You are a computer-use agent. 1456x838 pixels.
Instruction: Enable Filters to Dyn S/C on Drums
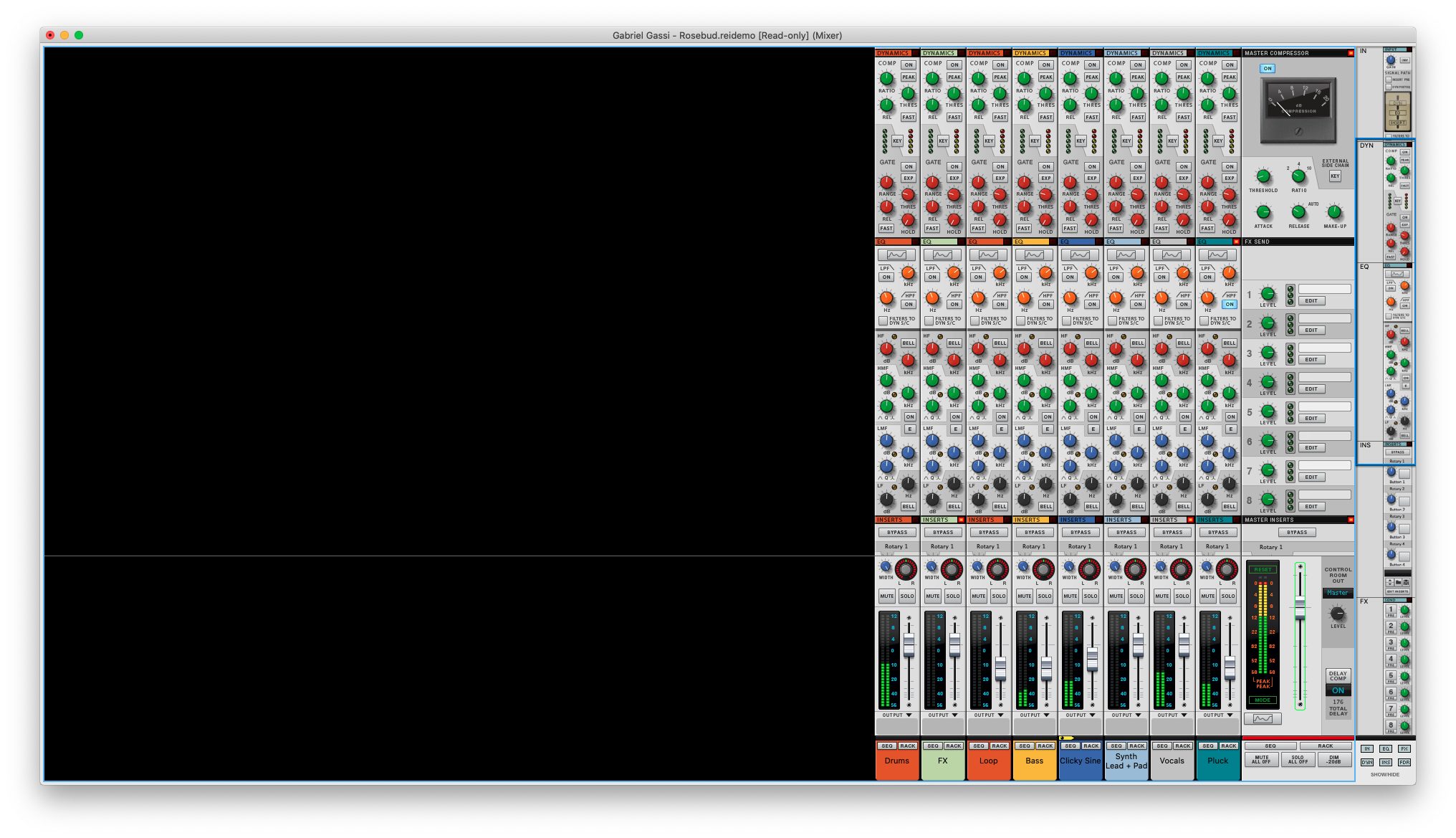tap(883, 320)
